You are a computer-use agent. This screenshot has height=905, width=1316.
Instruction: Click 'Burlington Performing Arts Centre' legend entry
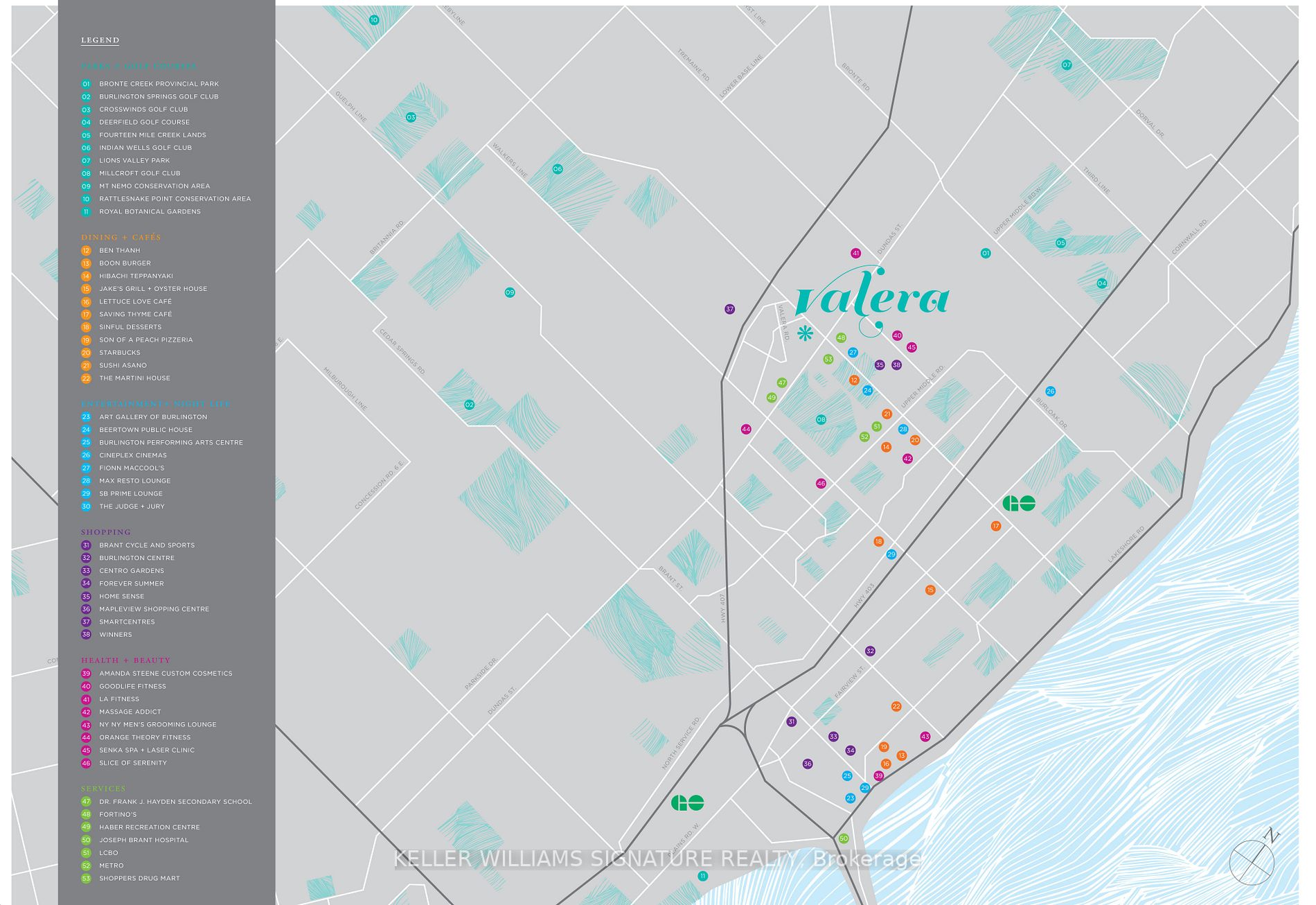pos(171,443)
